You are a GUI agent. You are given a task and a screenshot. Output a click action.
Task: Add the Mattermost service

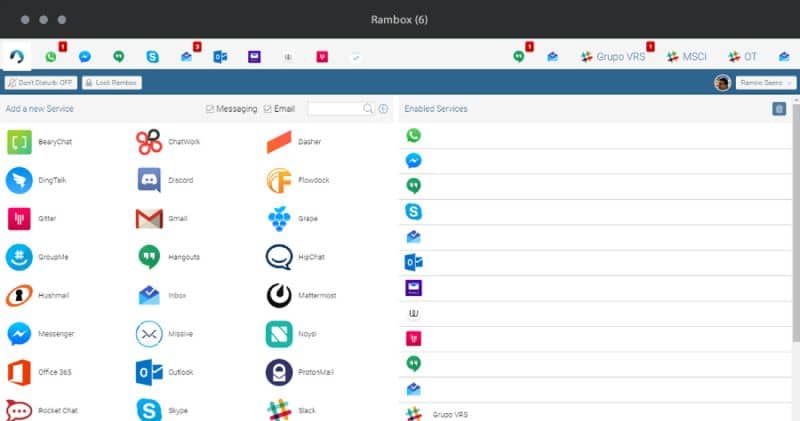click(x=302, y=295)
